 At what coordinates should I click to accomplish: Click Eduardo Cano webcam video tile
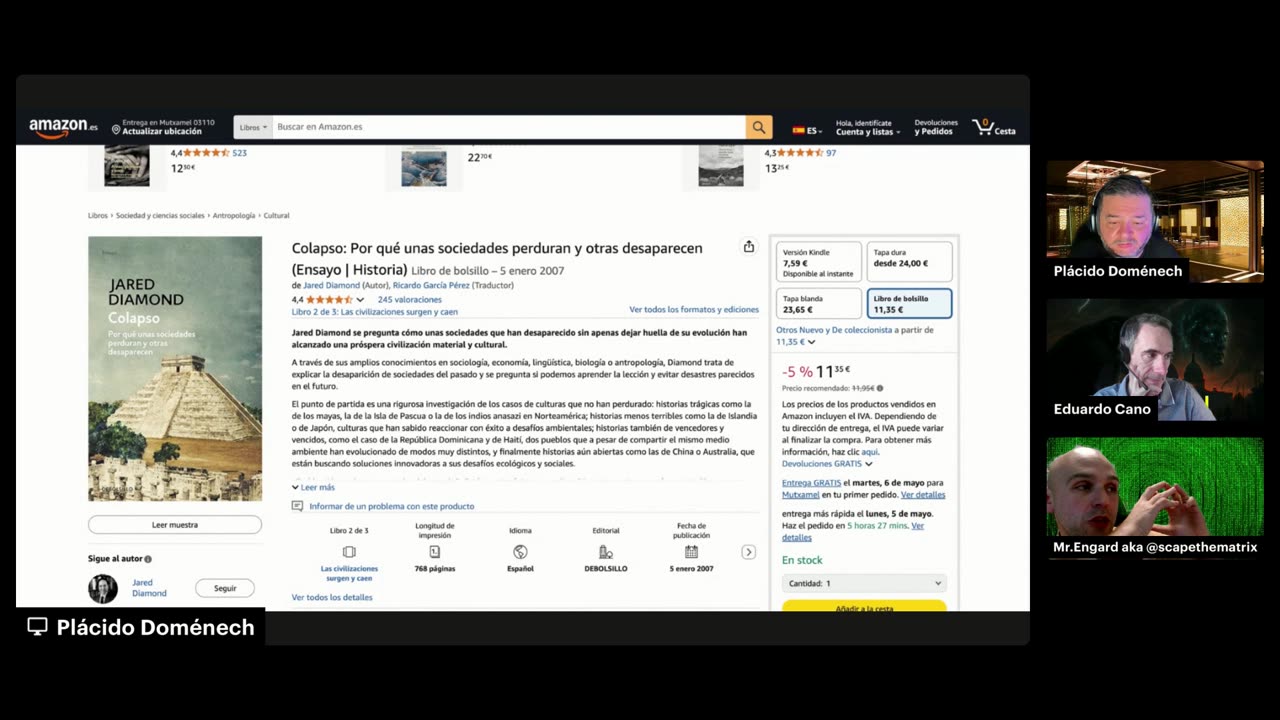click(x=1155, y=360)
